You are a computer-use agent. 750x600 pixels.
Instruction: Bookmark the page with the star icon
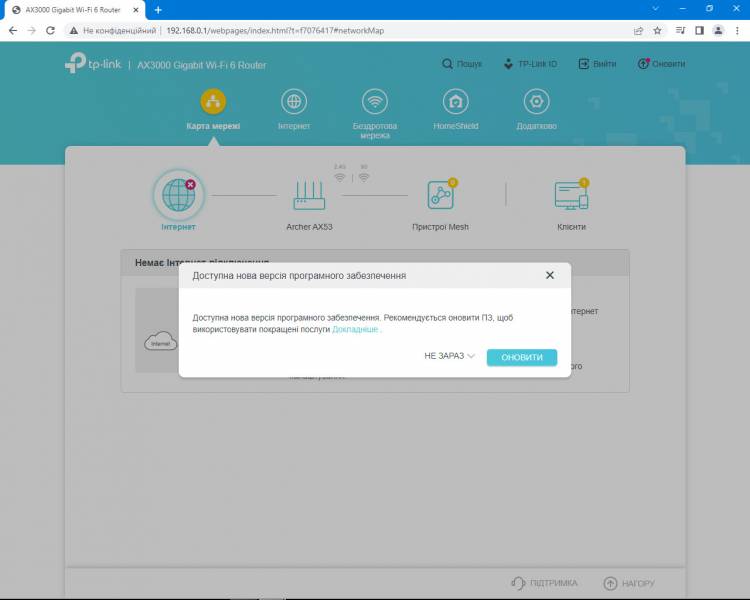point(657,31)
